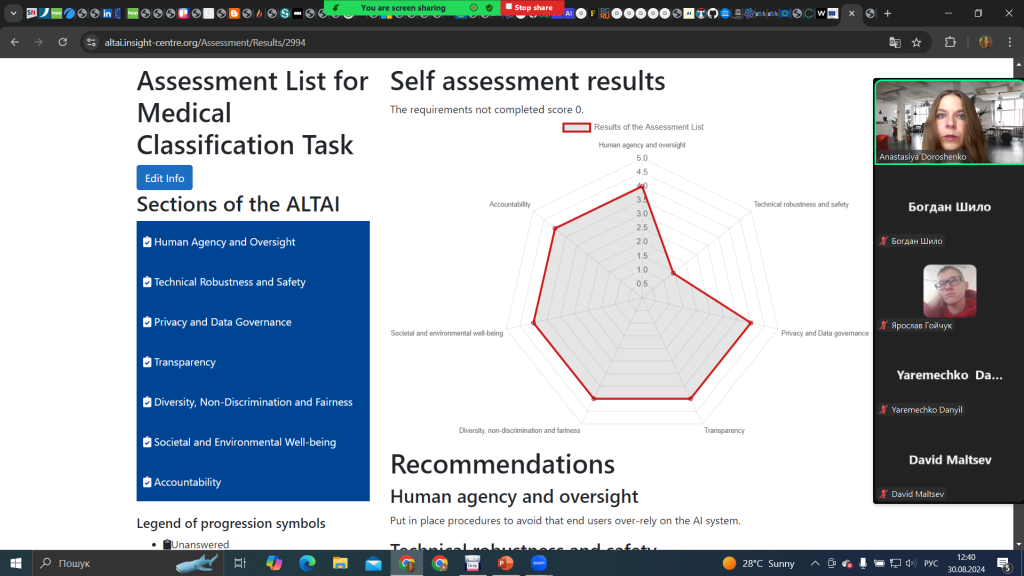Open PowerPoint from the taskbar

pyautogui.click(x=505, y=563)
